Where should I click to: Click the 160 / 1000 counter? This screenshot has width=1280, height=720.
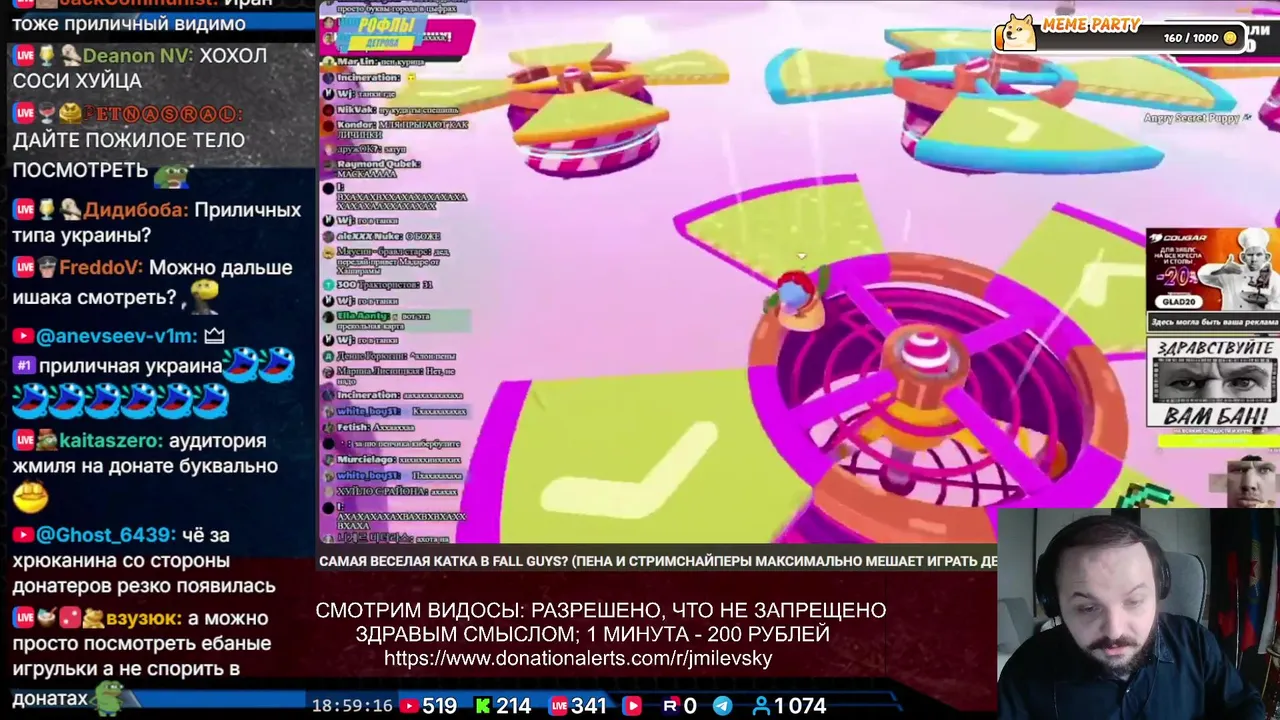point(1191,38)
